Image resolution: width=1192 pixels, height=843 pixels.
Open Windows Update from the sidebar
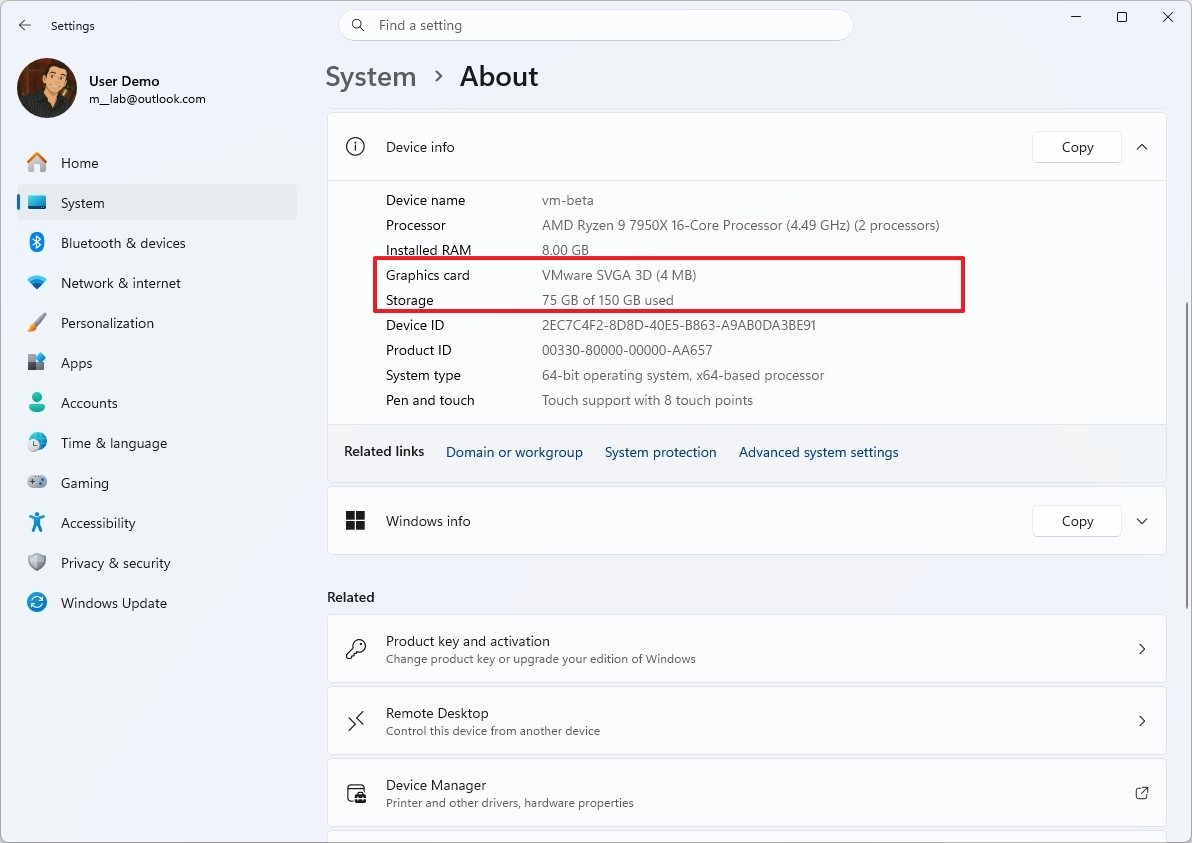pyautogui.click(x=114, y=602)
